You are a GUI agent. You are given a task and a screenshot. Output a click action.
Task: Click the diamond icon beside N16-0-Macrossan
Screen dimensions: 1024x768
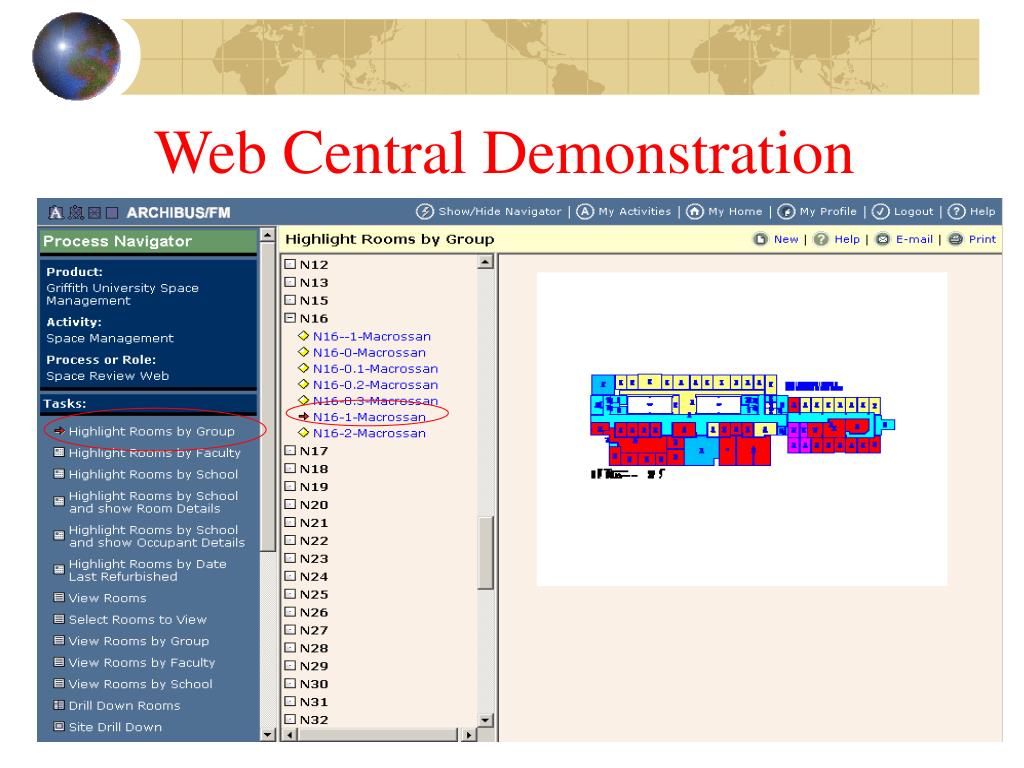(x=303, y=352)
